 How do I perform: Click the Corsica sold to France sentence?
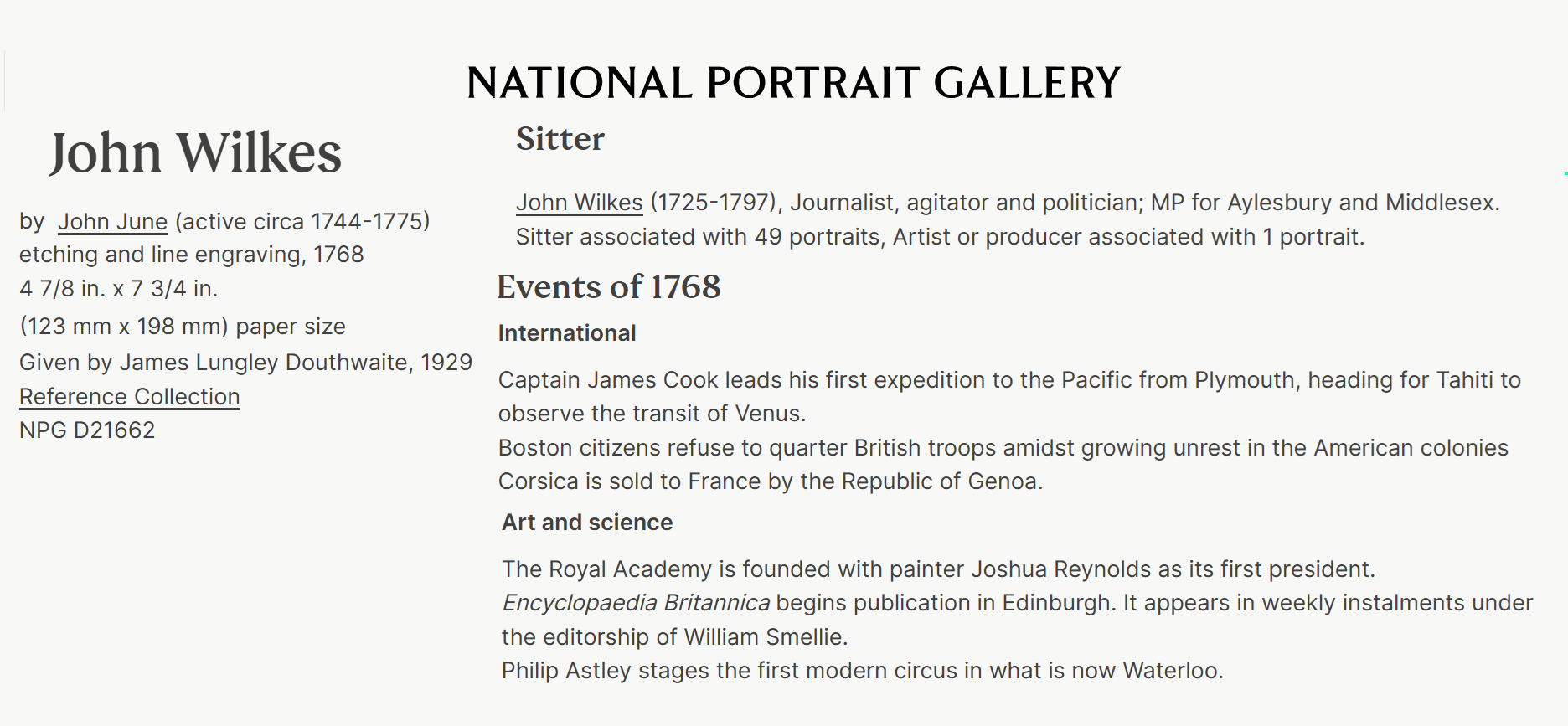pyautogui.click(x=770, y=481)
